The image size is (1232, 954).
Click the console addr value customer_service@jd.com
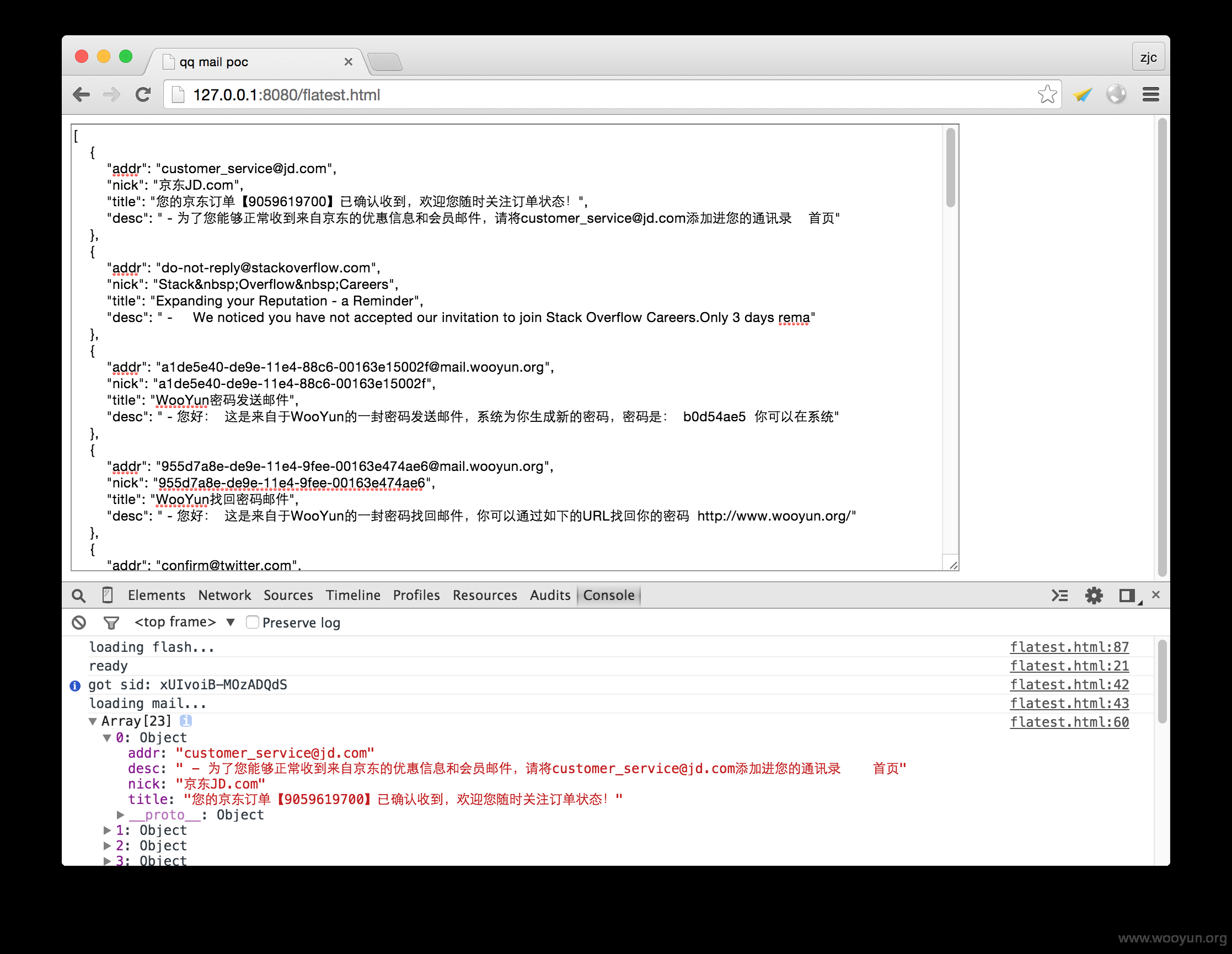coord(275,753)
